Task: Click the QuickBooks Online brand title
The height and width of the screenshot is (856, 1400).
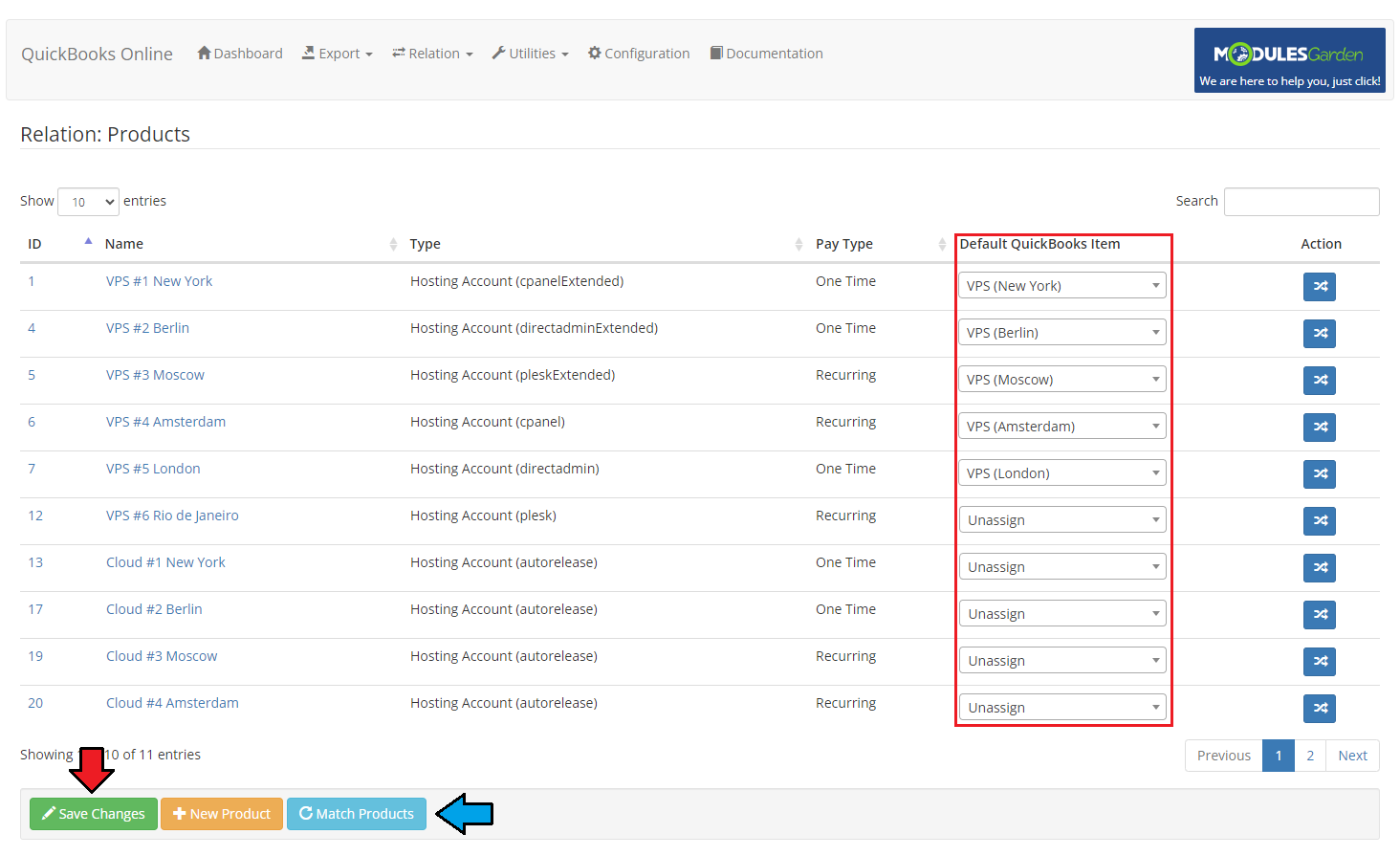Action: 98,54
